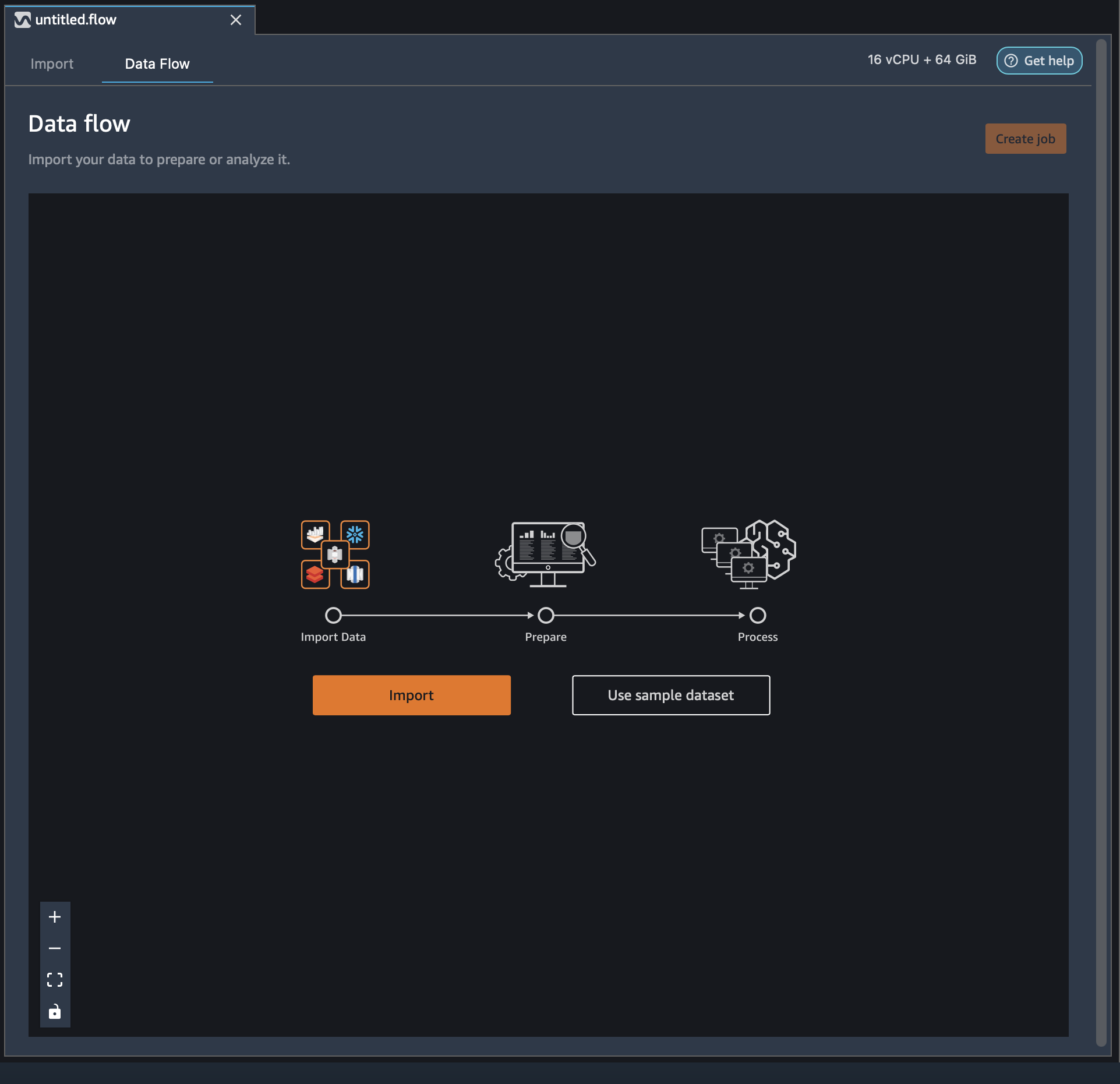Click the question mark help icon
The height and width of the screenshot is (1084, 1120).
pyautogui.click(x=1012, y=61)
